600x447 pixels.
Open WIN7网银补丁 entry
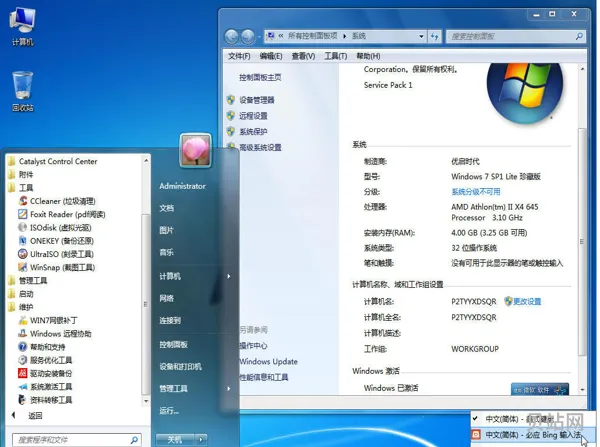[x=48, y=320]
